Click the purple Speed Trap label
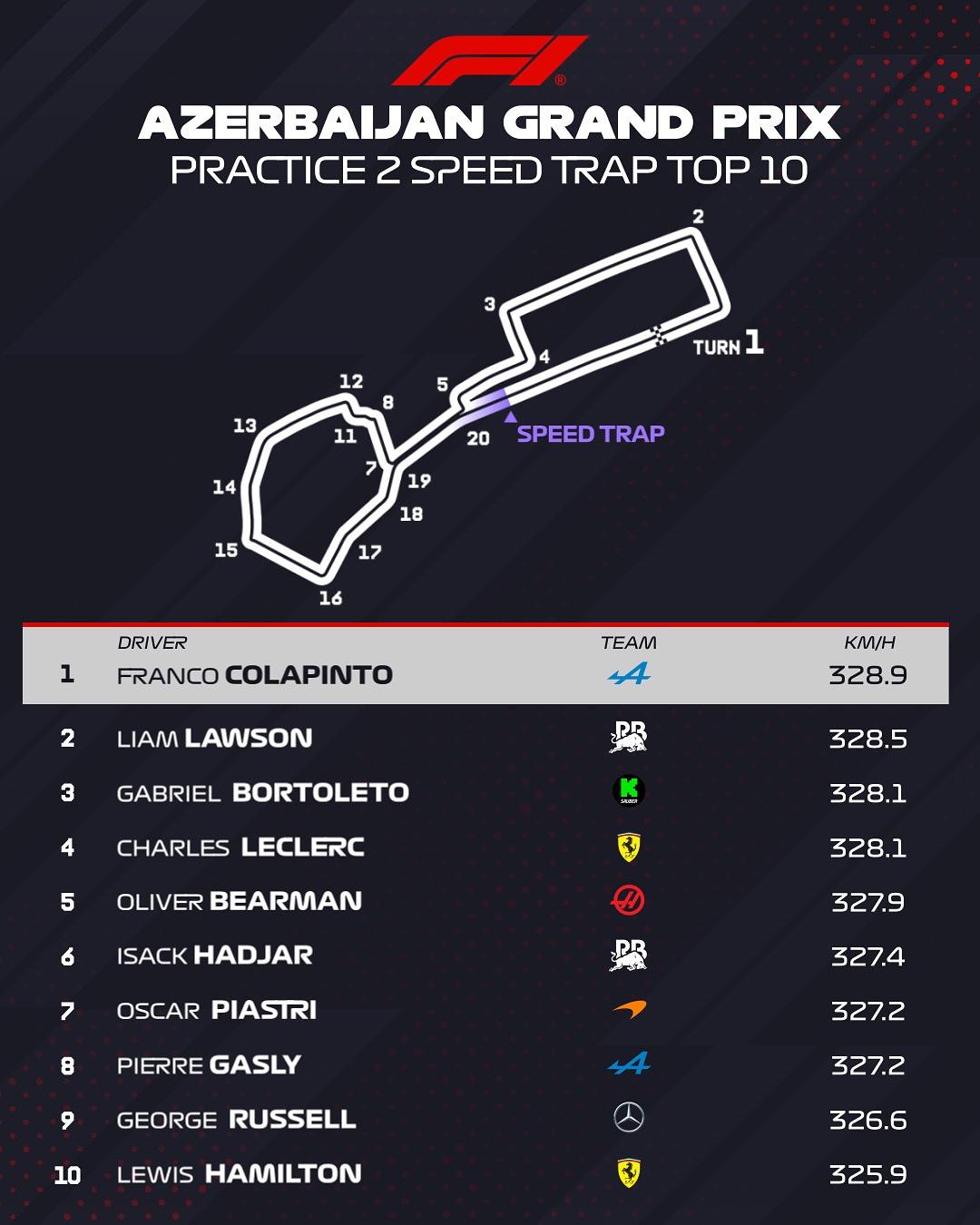This screenshot has height=1225, width=980. [591, 434]
